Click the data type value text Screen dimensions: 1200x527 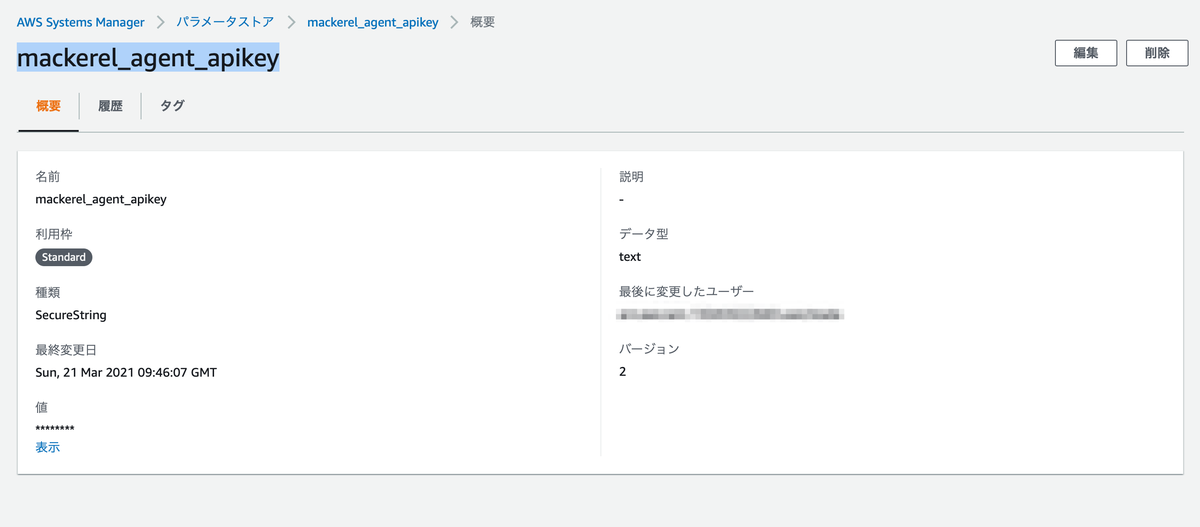tap(630, 257)
